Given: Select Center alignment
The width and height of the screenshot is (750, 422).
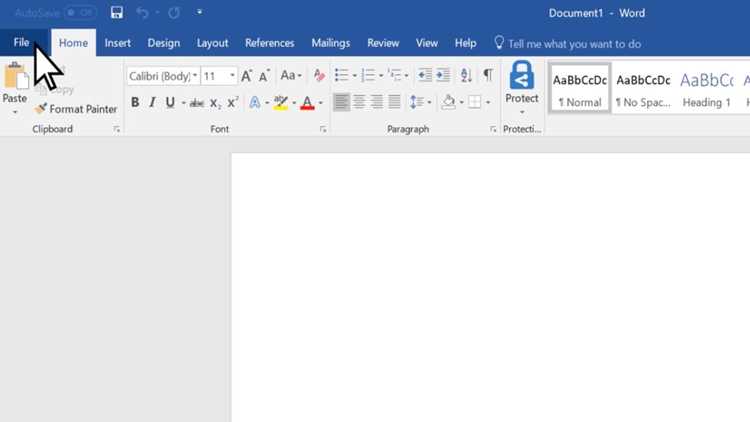Looking at the screenshot, I should [359, 102].
